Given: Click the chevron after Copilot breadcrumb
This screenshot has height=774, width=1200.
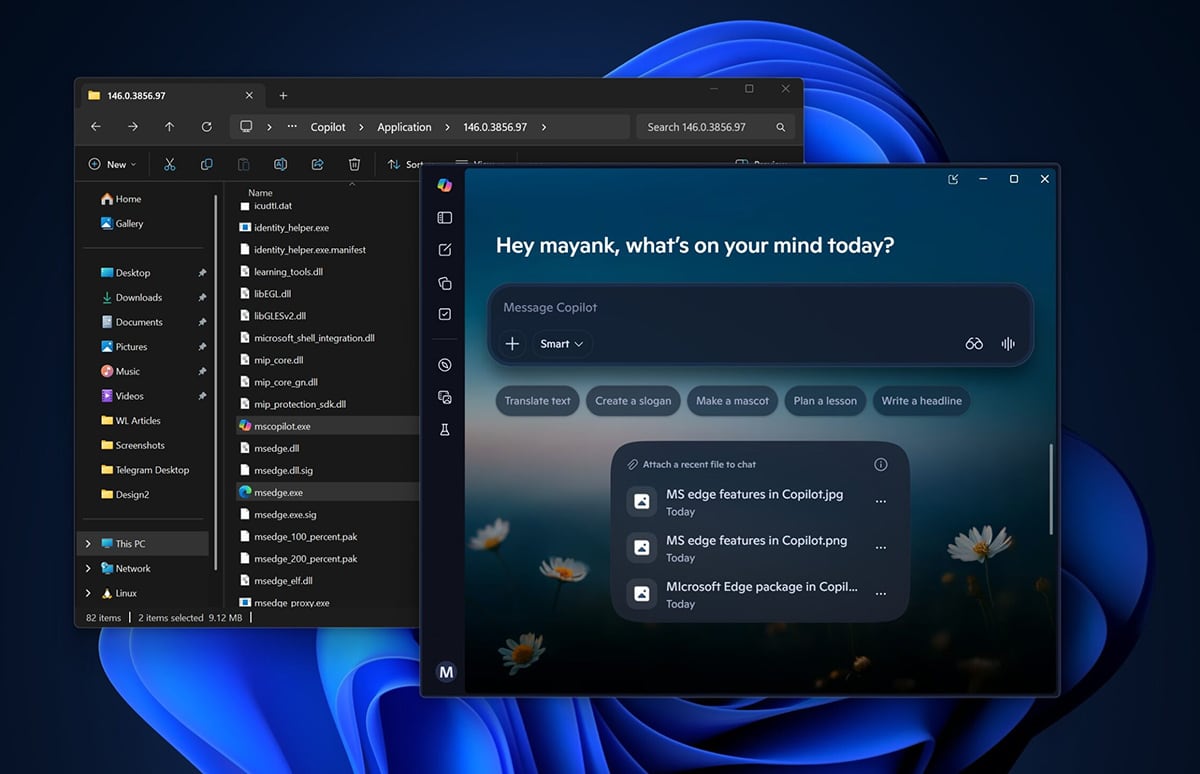Looking at the screenshot, I should click(x=361, y=127).
